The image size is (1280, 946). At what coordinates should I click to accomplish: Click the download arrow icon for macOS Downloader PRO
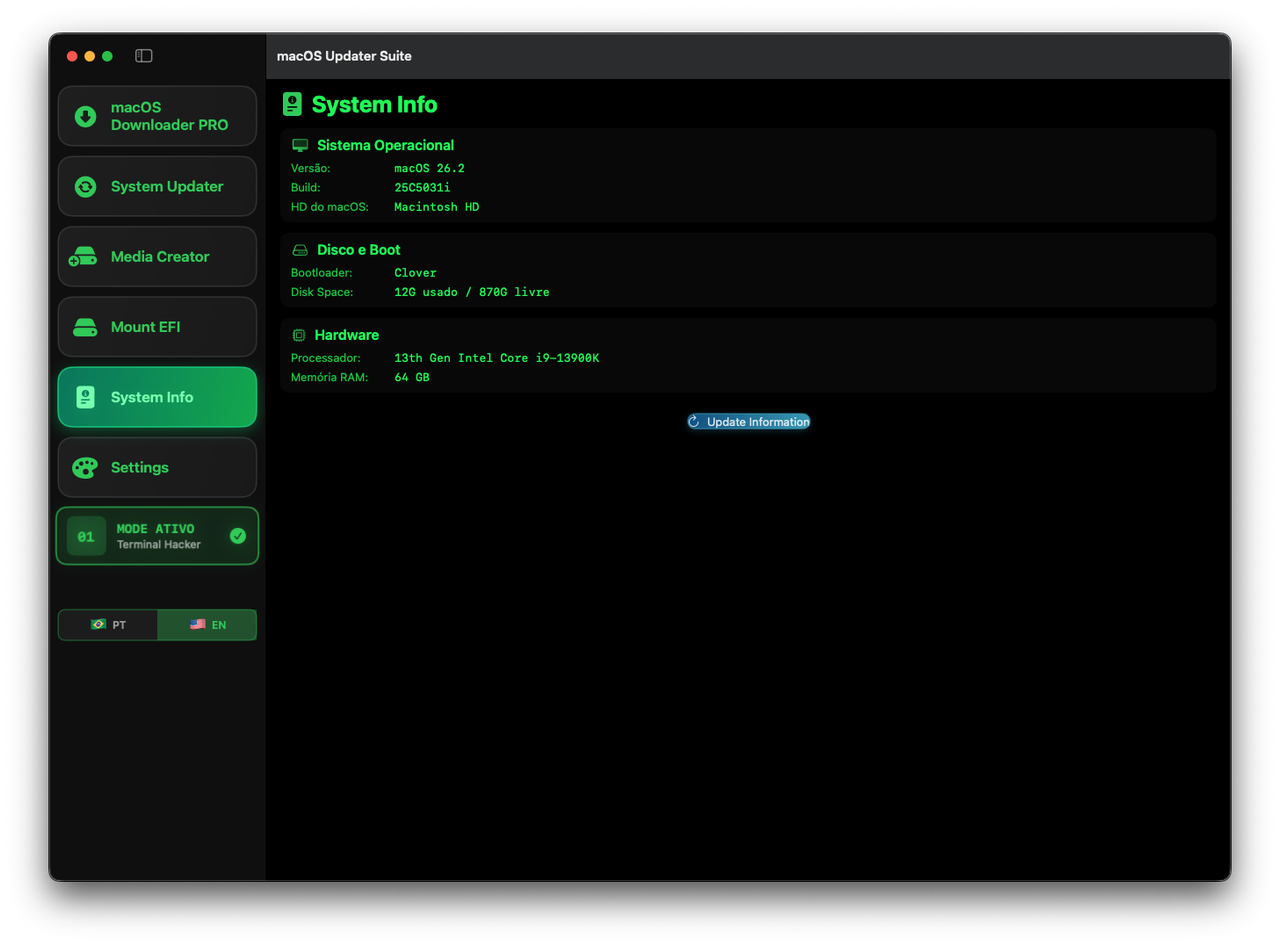pos(86,116)
